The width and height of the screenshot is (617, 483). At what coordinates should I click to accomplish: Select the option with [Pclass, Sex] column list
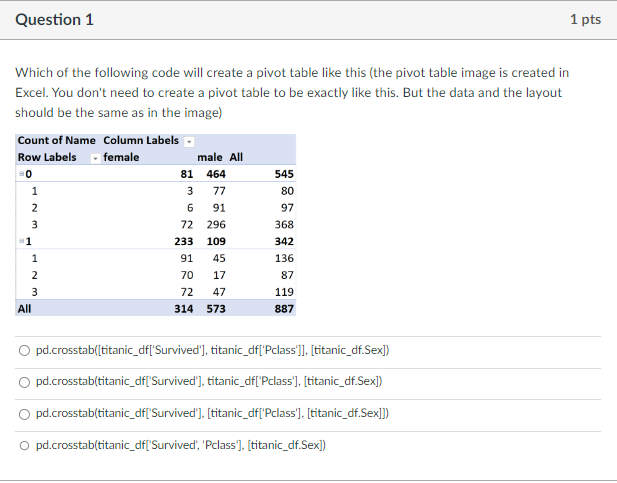(x=24, y=414)
